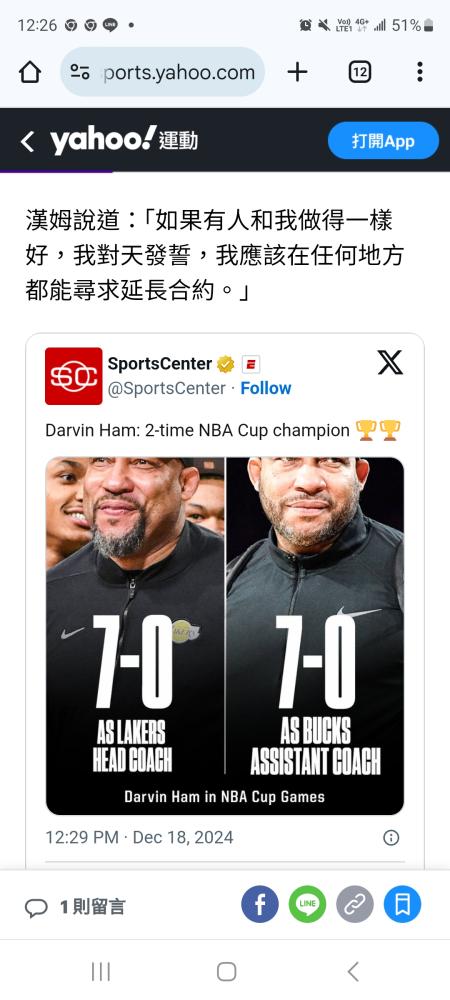Open tweet timestamp Dec 18, 2024

coord(139,837)
